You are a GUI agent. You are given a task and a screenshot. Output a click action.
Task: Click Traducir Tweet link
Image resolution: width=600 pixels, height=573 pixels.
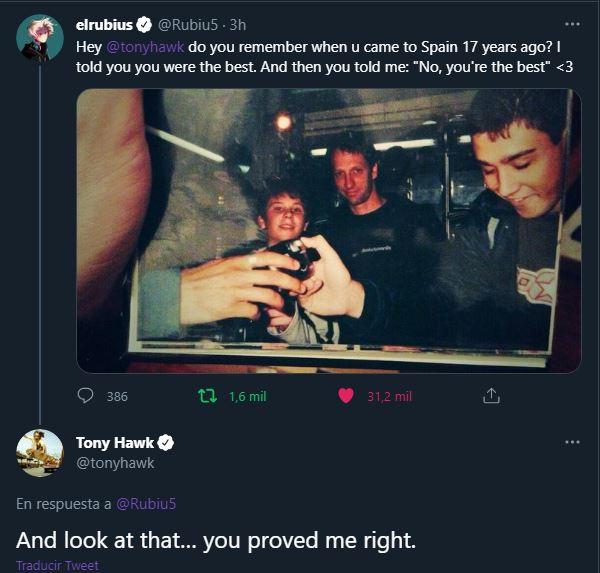[57, 565]
